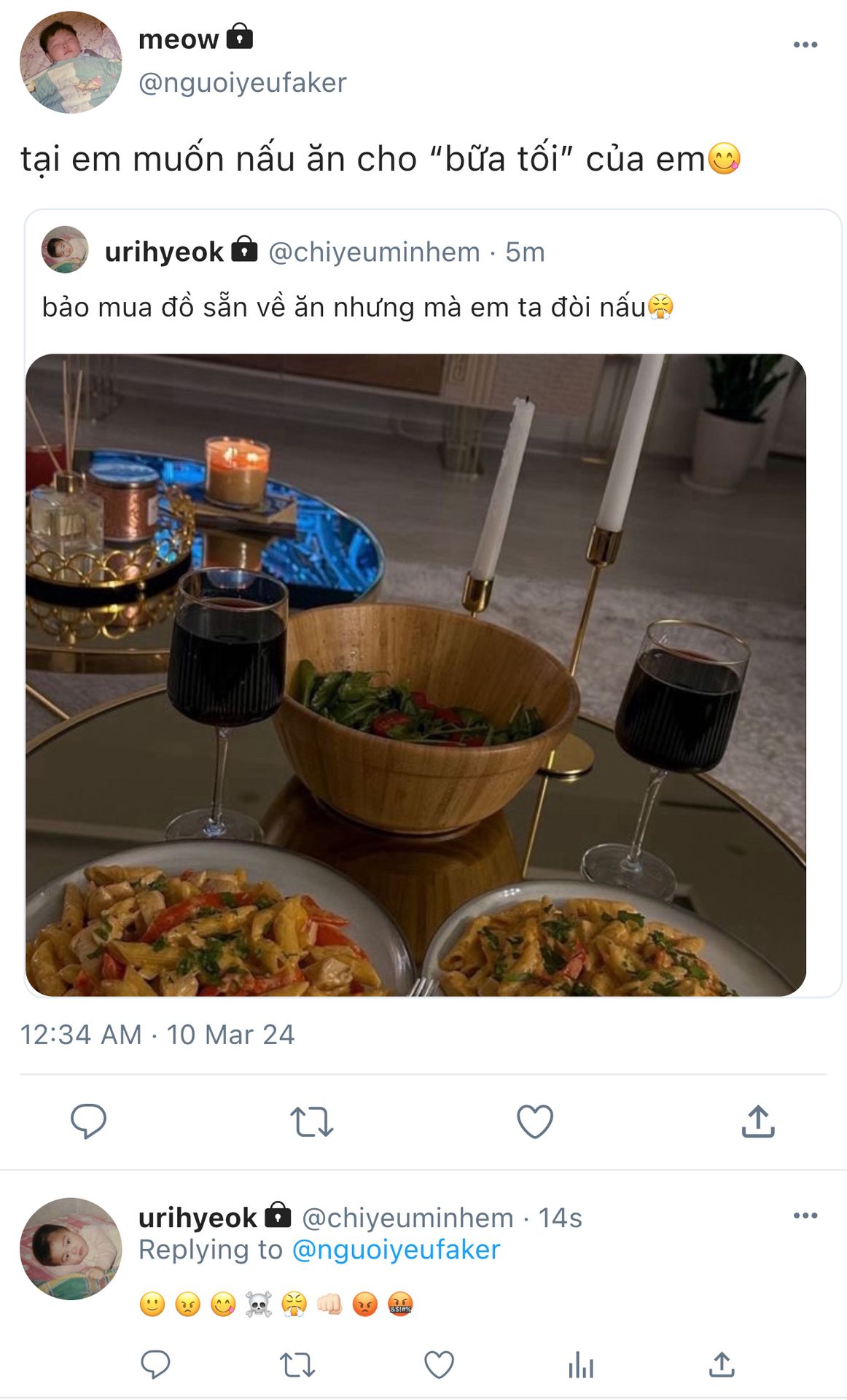Screen dimensions: 847x1400
Task: Open the @nguoiyeufaker mention link
Action: [x=396, y=1250]
